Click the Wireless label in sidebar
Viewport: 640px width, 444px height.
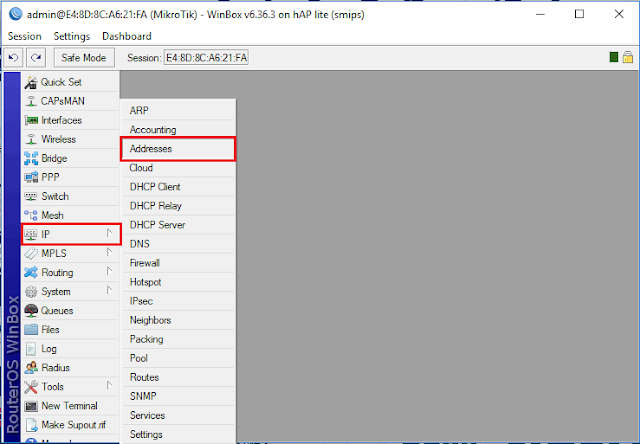coord(58,139)
